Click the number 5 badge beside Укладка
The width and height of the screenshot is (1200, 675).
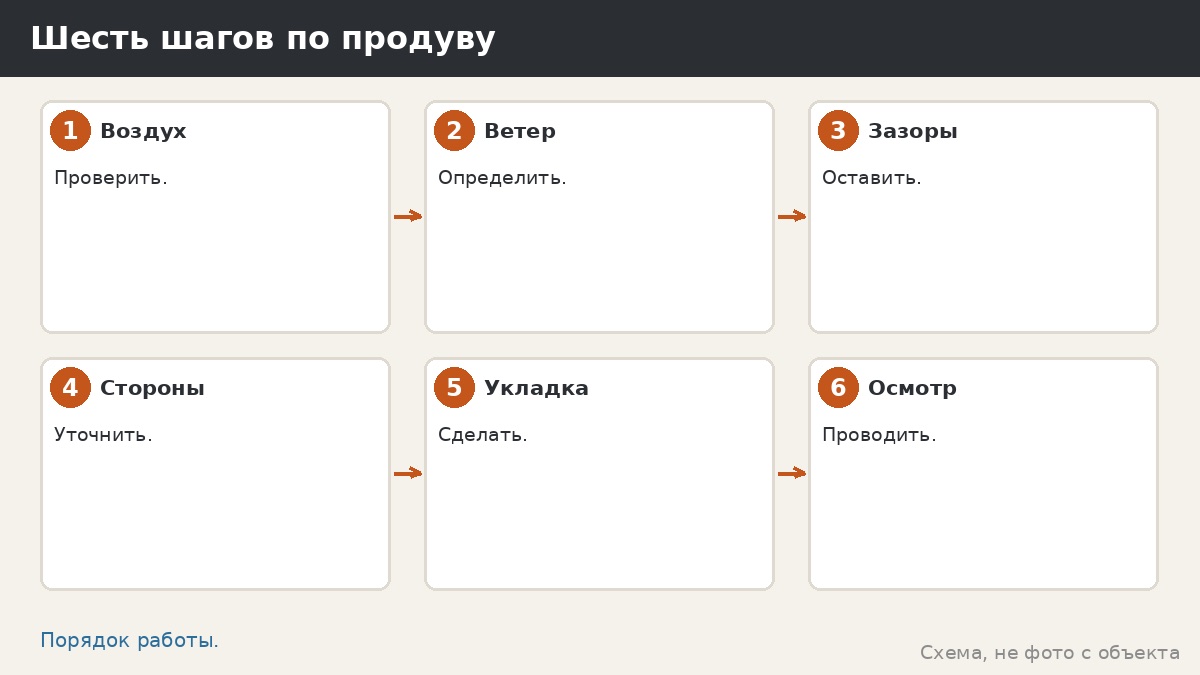coord(454,388)
